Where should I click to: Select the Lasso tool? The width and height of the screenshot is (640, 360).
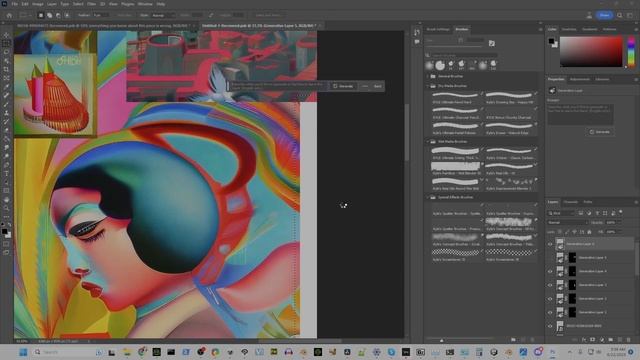pyautogui.click(x=6, y=52)
